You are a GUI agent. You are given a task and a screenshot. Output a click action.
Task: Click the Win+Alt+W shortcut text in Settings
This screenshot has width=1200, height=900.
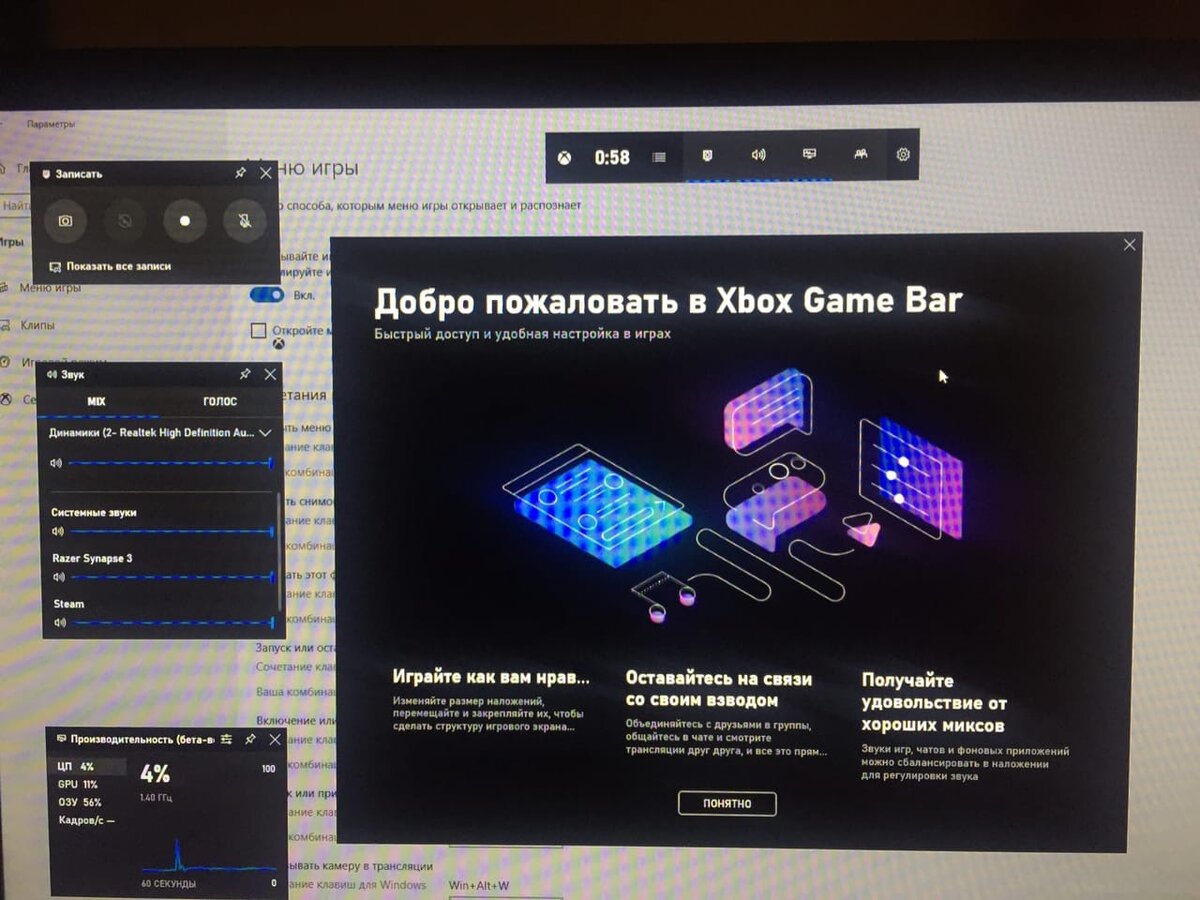(479, 885)
